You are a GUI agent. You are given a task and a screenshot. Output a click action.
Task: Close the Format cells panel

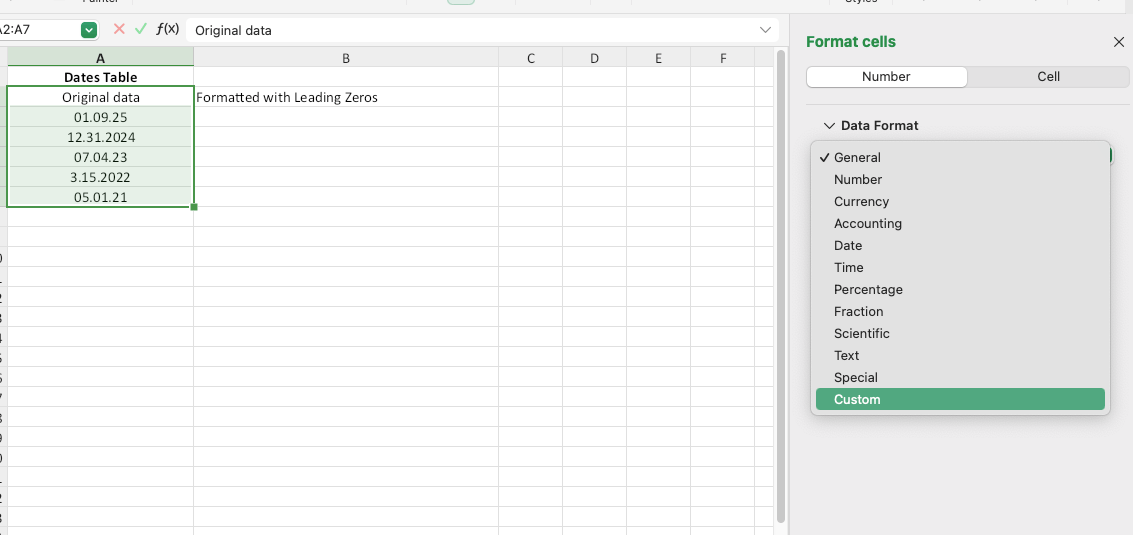point(1119,43)
